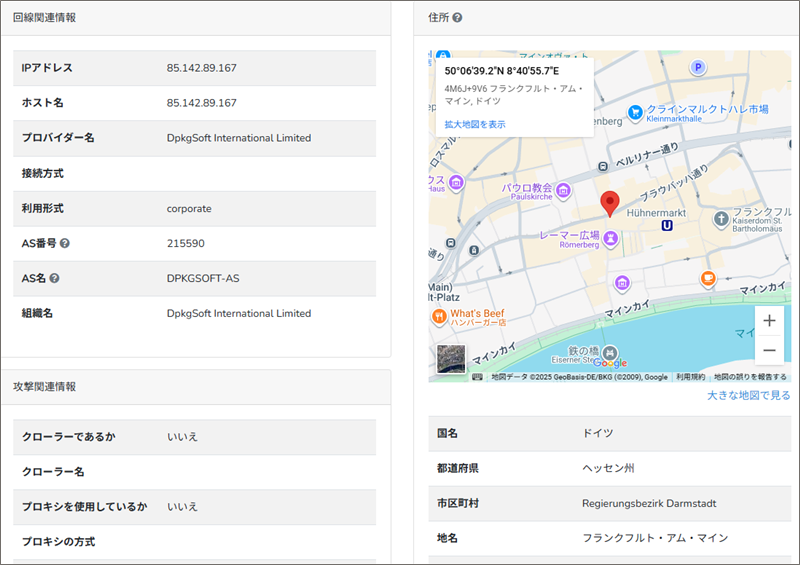The width and height of the screenshot is (800, 565).
Task: Click the Römerberg landmark marker icon
Action: click(x=609, y=237)
